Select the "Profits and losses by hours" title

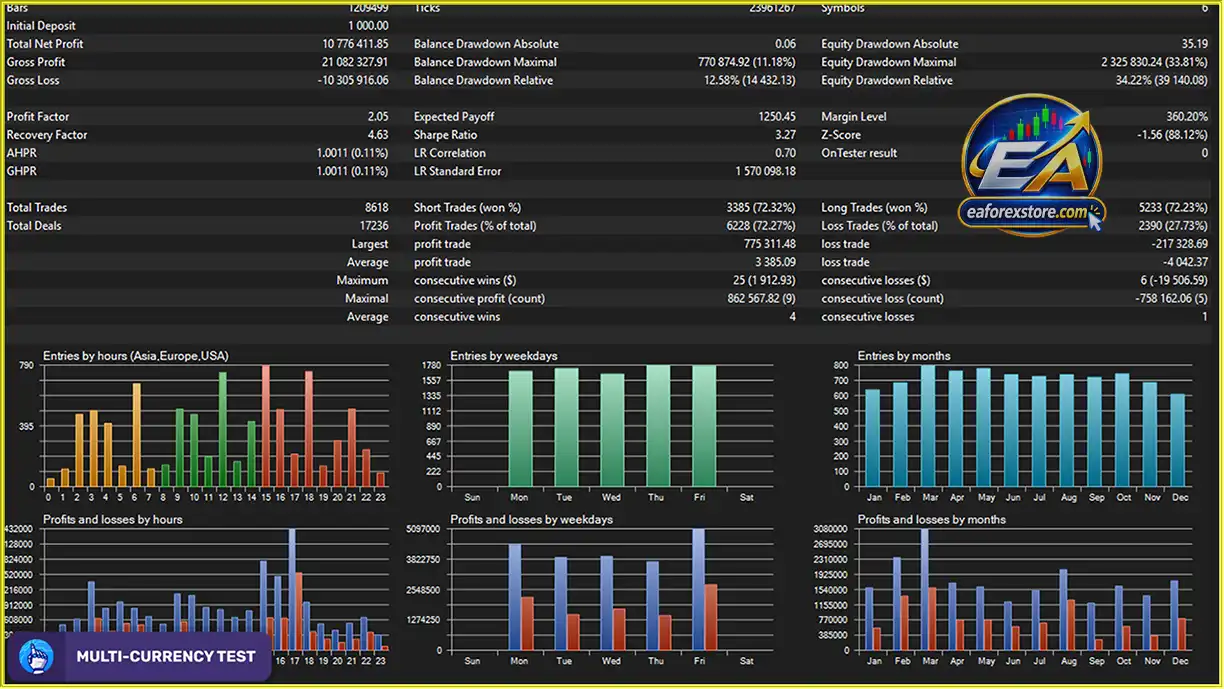(113, 520)
